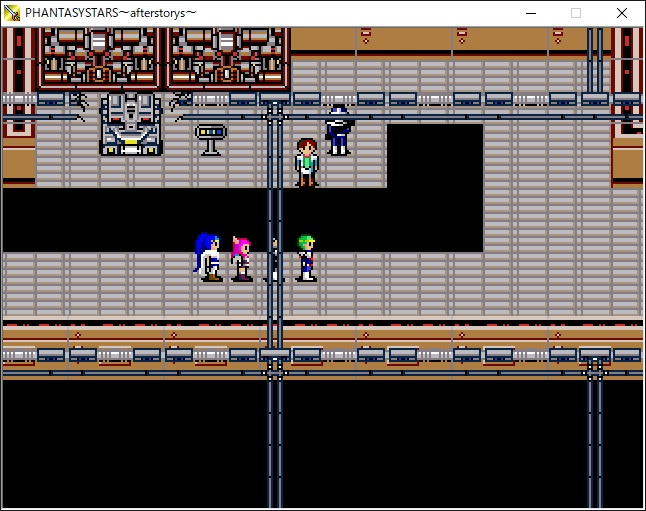The height and width of the screenshot is (511, 646).
Task: Talk to the dark blue uniformed guard
Action: tap(339, 130)
